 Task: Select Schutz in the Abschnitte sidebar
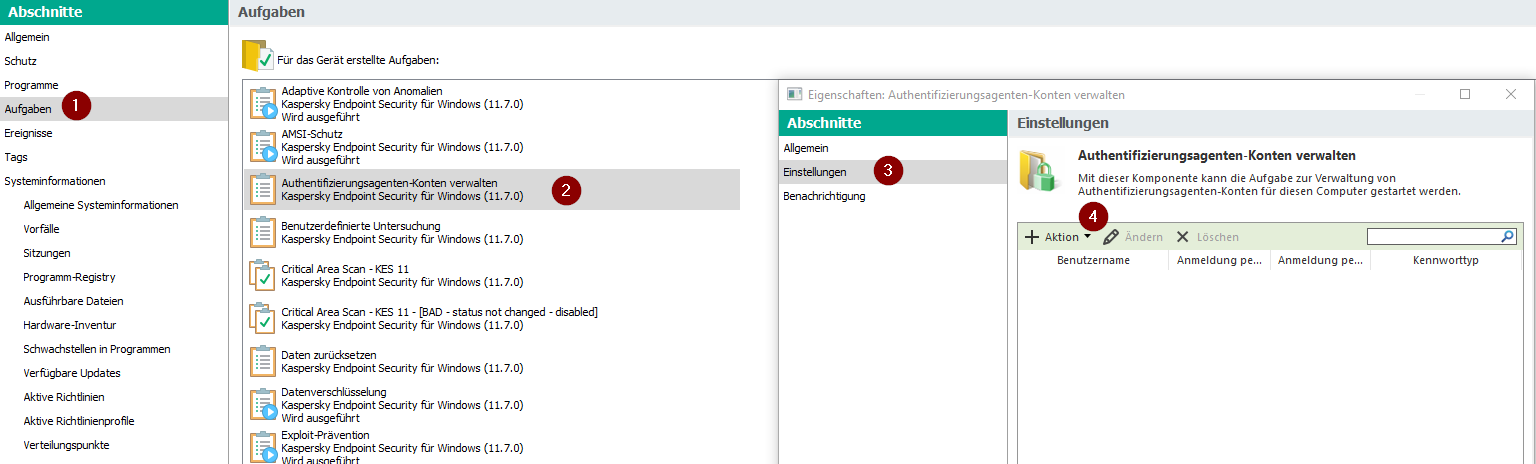click(x=20, y=61)
